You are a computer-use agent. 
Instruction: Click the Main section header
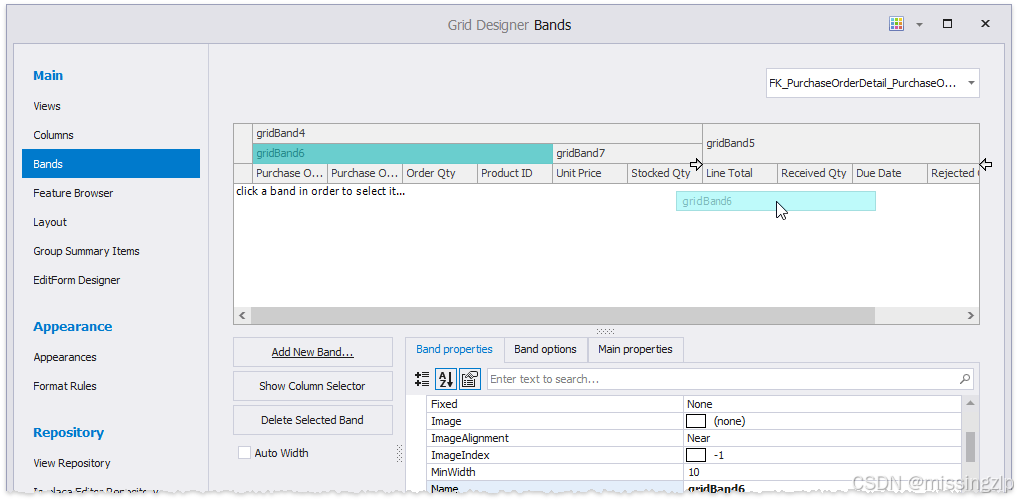coord(48,75)
